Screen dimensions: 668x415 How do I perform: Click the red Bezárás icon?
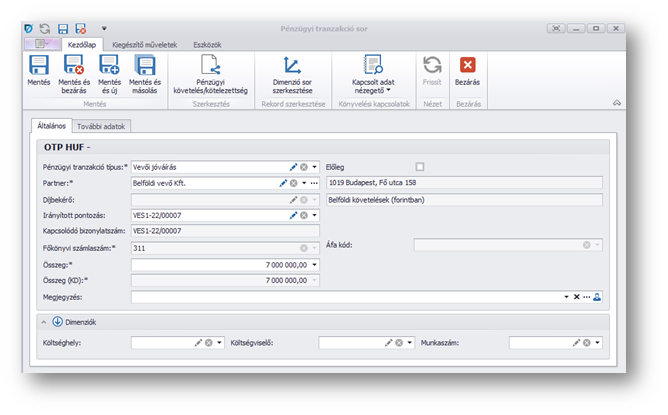[467, 65]
